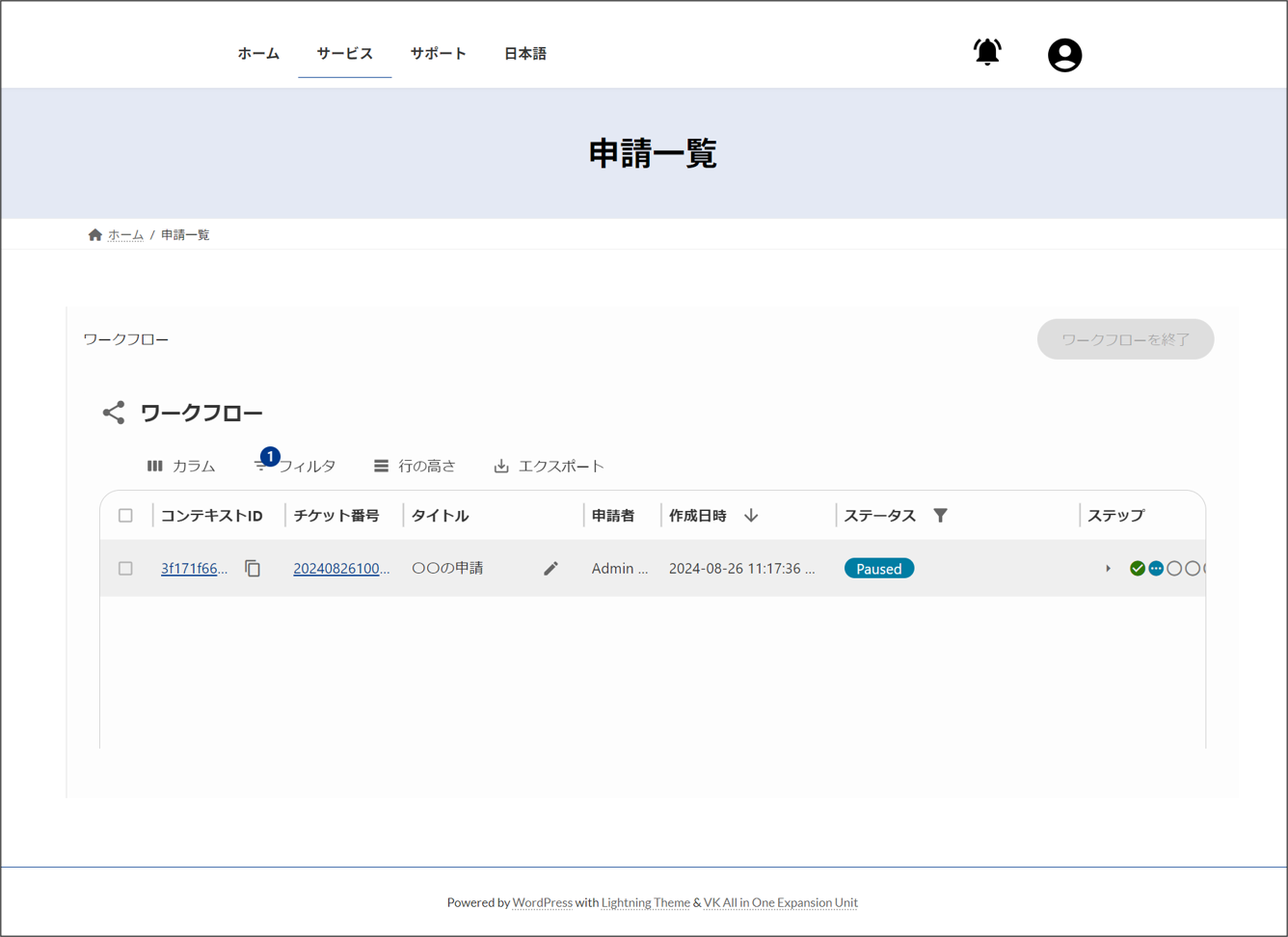
Task: Open the フィルタ filter panel
Action: (295, 467)
